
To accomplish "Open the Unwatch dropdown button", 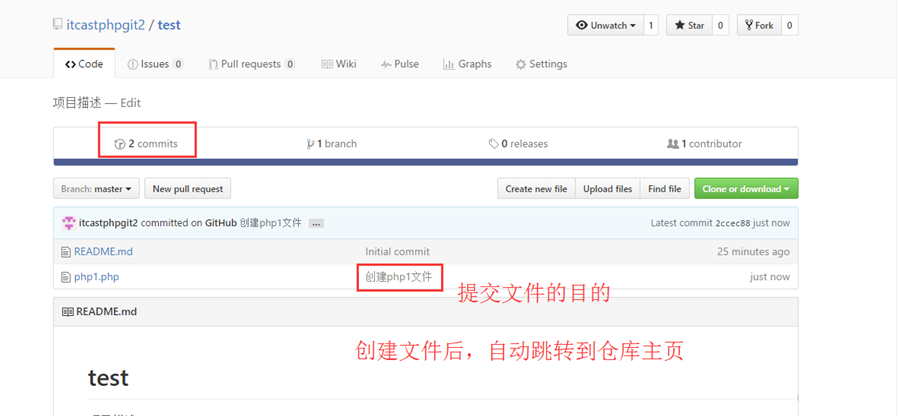I will pos(605,25).
